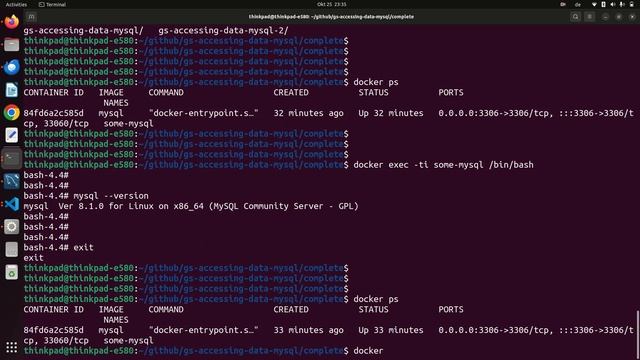
Task: Open the Text Editor dock icon
Action: (11, 135)
